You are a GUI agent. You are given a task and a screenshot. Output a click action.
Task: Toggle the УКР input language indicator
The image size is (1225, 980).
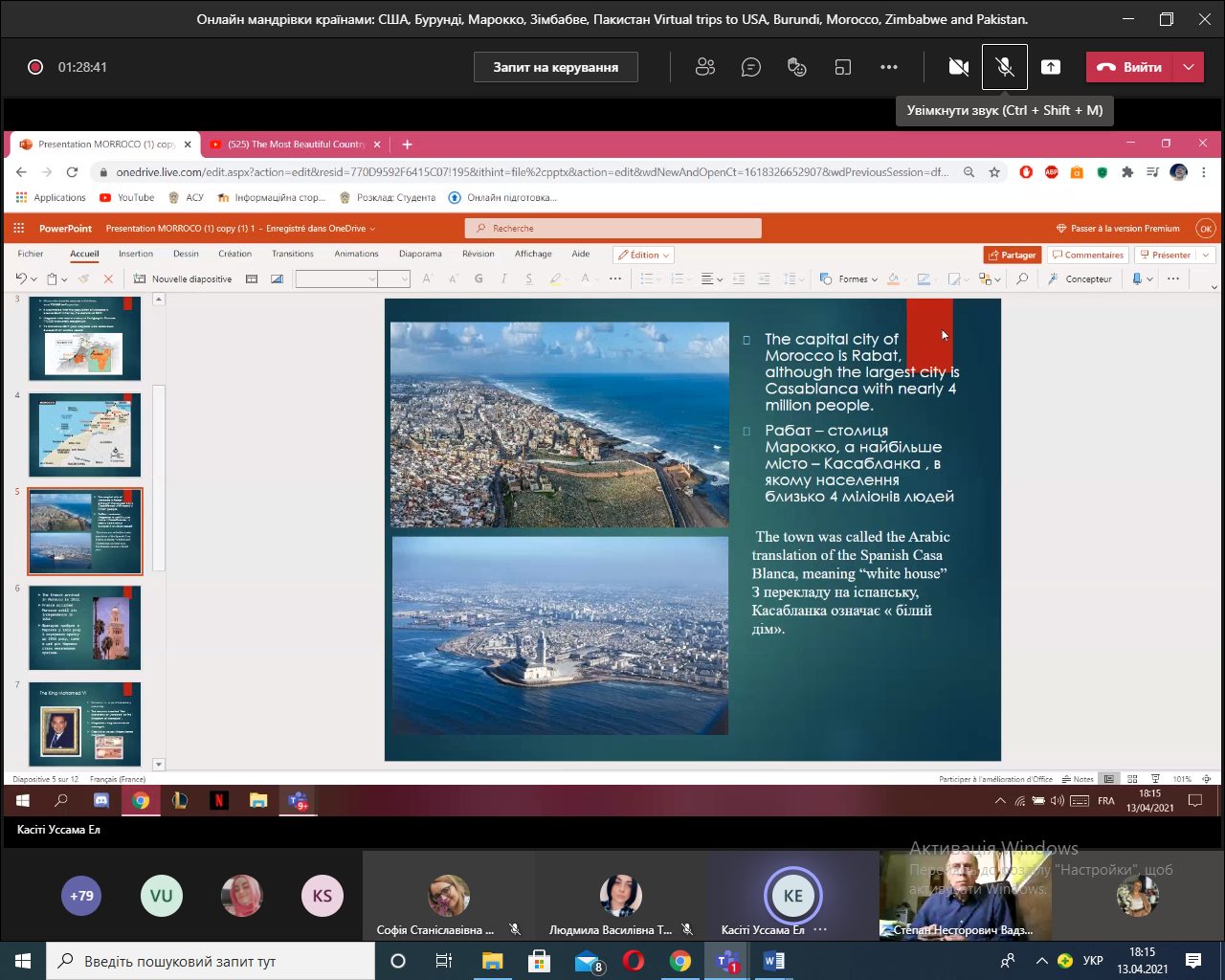click(x=1093, y=961)
